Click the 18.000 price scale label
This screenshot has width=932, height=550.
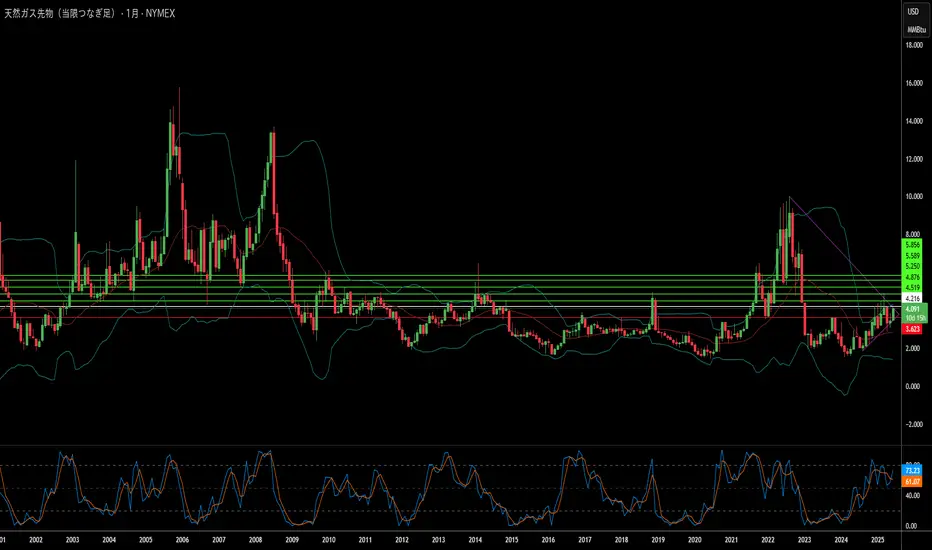(x=912, y=45)
